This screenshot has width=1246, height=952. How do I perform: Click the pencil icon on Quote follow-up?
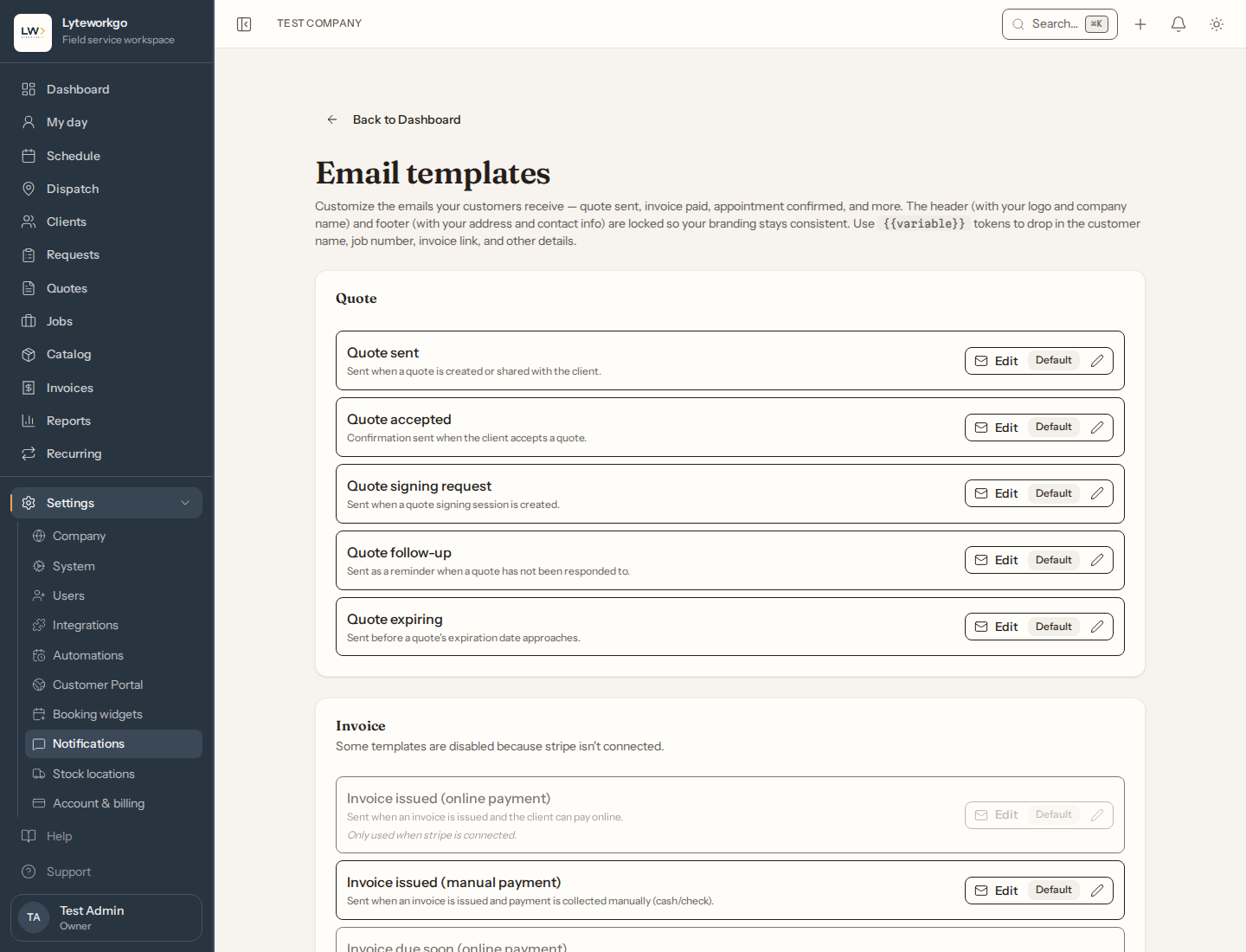click(1097, 560)
